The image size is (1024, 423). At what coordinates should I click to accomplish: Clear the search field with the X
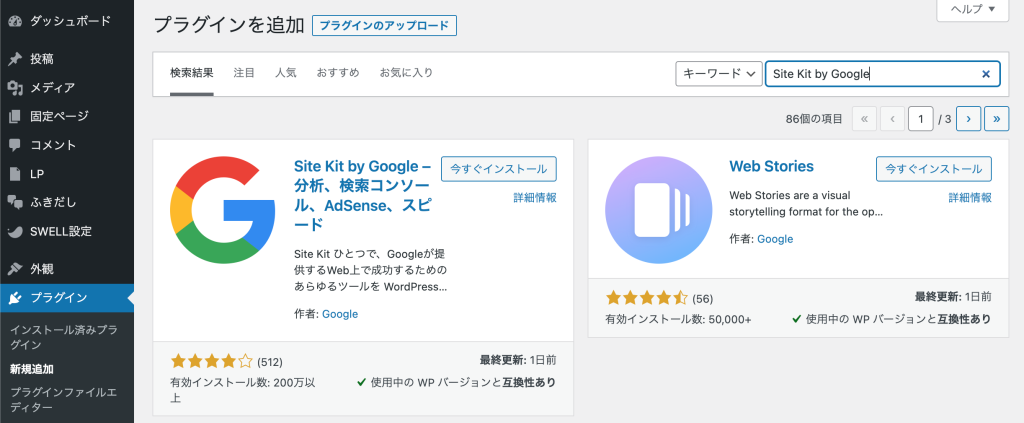[986, 74]
